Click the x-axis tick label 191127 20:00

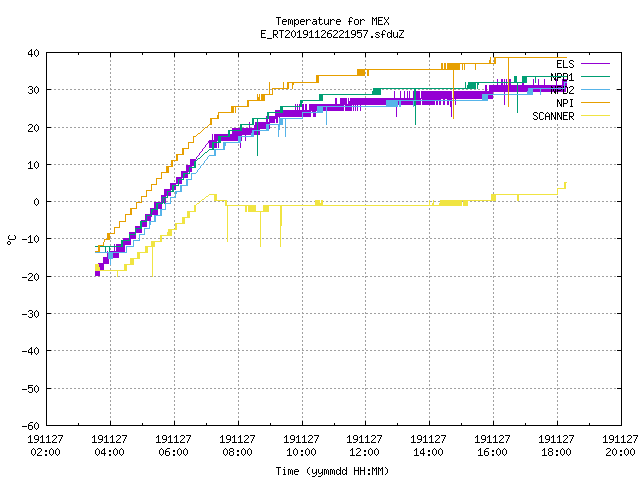[x=620, y=445]
